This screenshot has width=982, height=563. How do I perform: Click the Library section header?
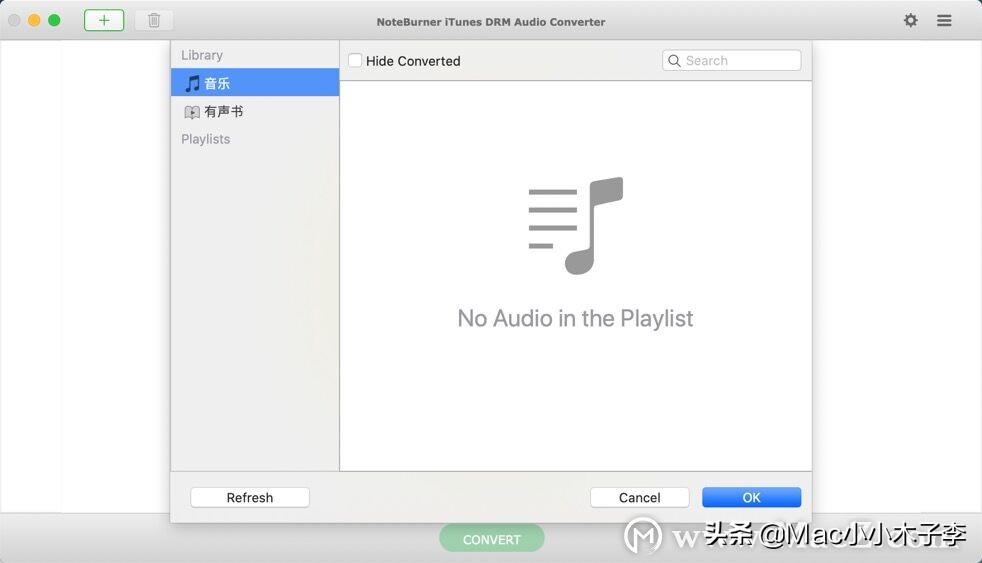[x=202, y=55]
